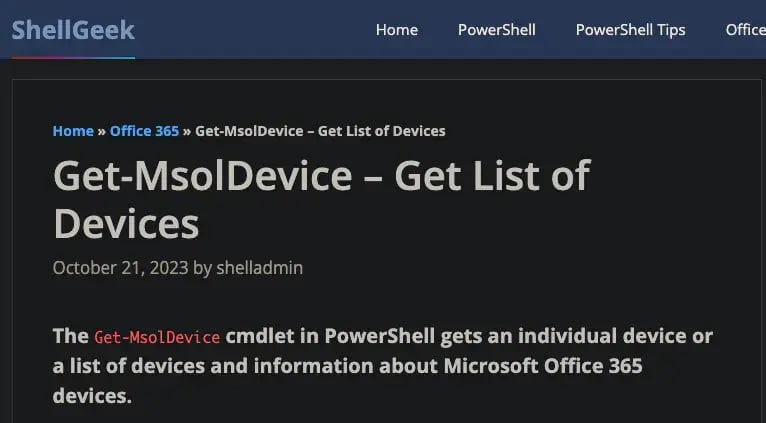Click the breadcrumb separator after Office 365
The height and width of the screenshot is (423, 766).
pyautogui.click(x=187, y=131)
